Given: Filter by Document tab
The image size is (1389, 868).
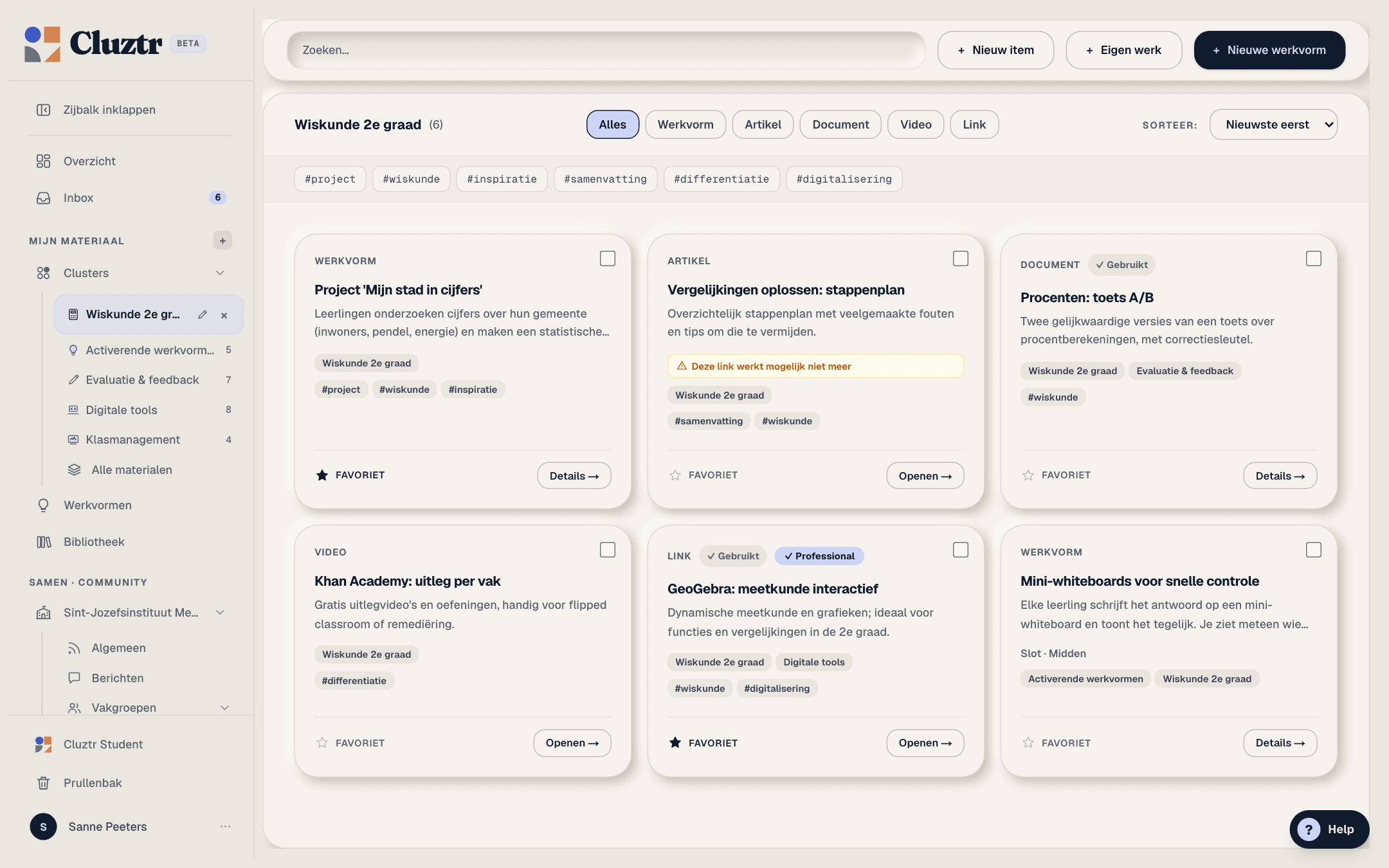Looking at the screenshot, I should coord(840,125).
